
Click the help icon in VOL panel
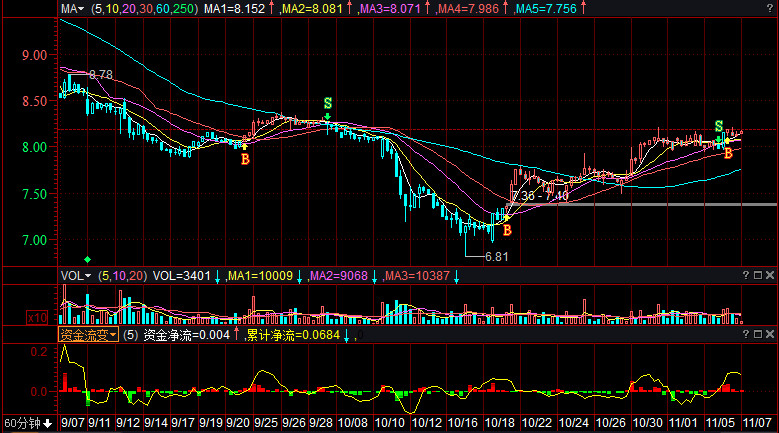pyautogui.click(x=745, y=274)
